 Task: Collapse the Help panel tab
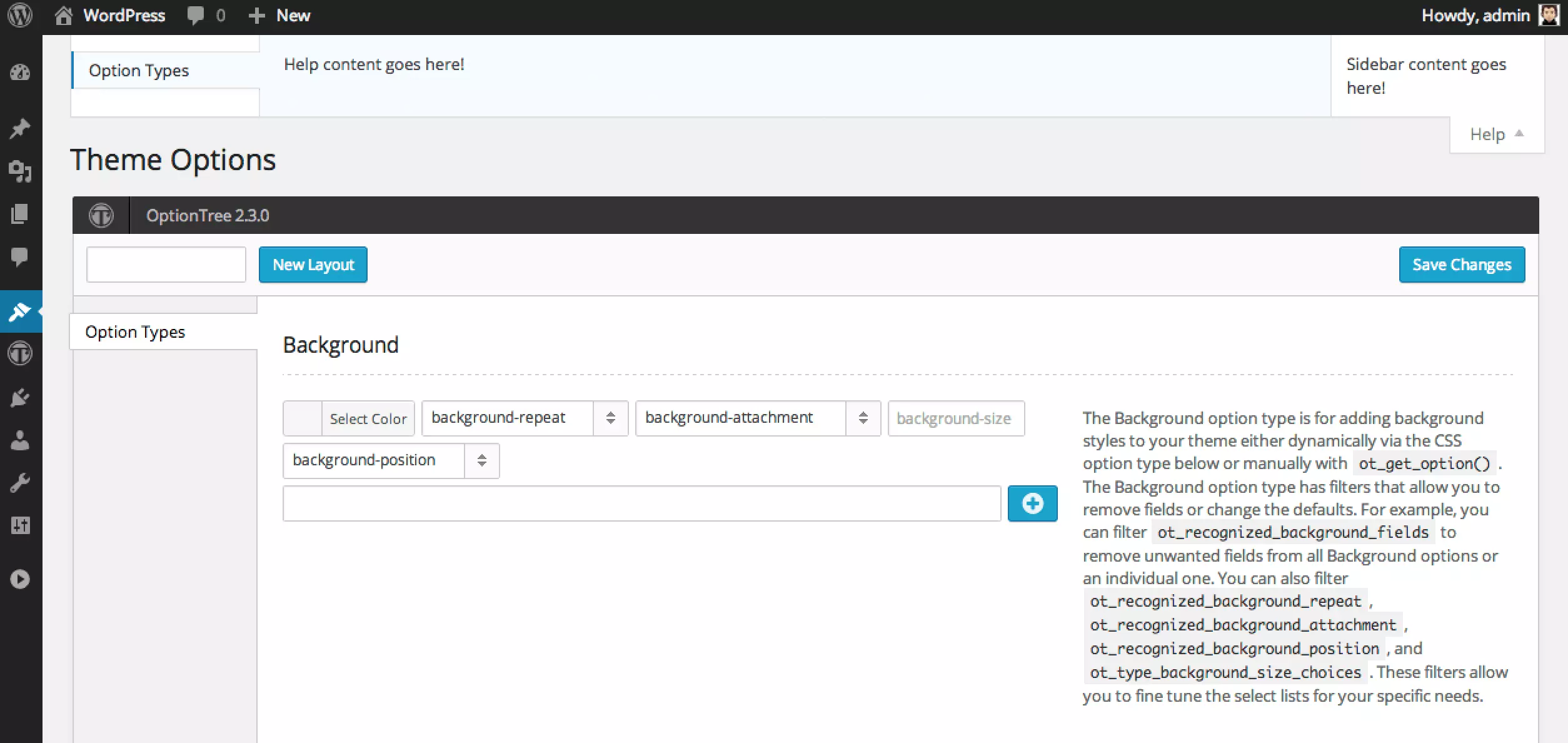click(x=1496, y=134)
